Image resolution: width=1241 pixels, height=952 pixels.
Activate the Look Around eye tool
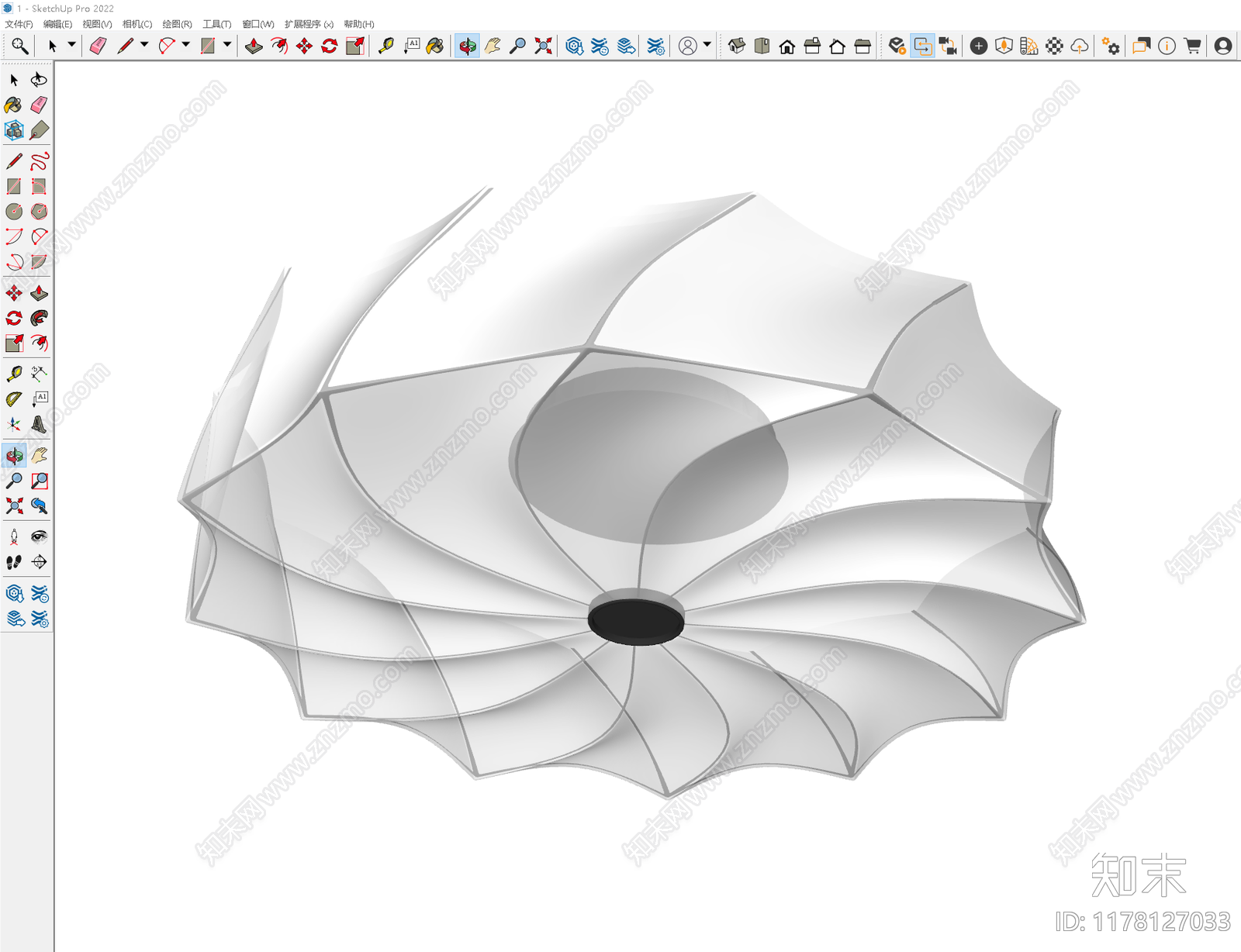pos(39,536)
